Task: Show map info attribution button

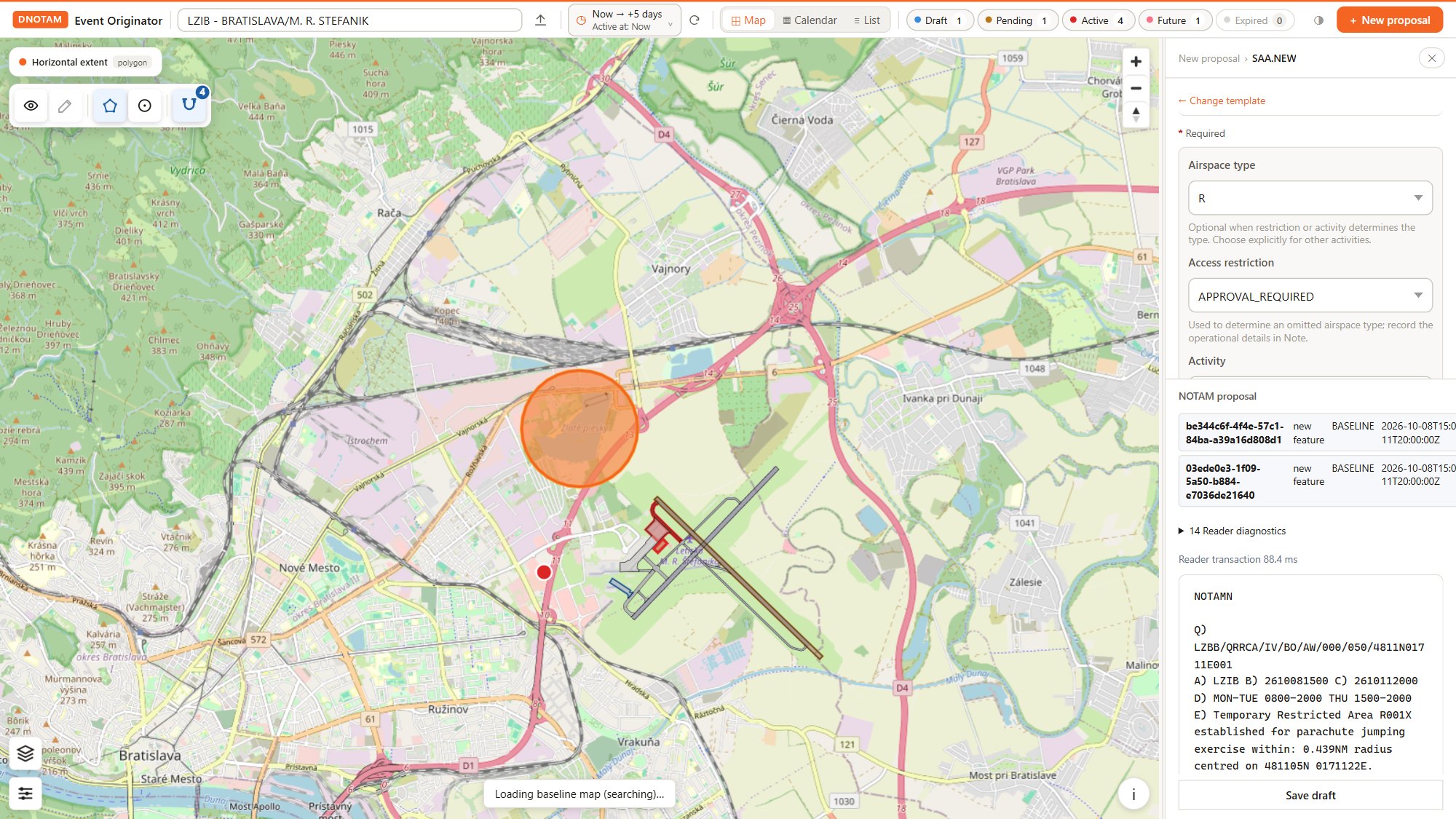Action: 1133,794
